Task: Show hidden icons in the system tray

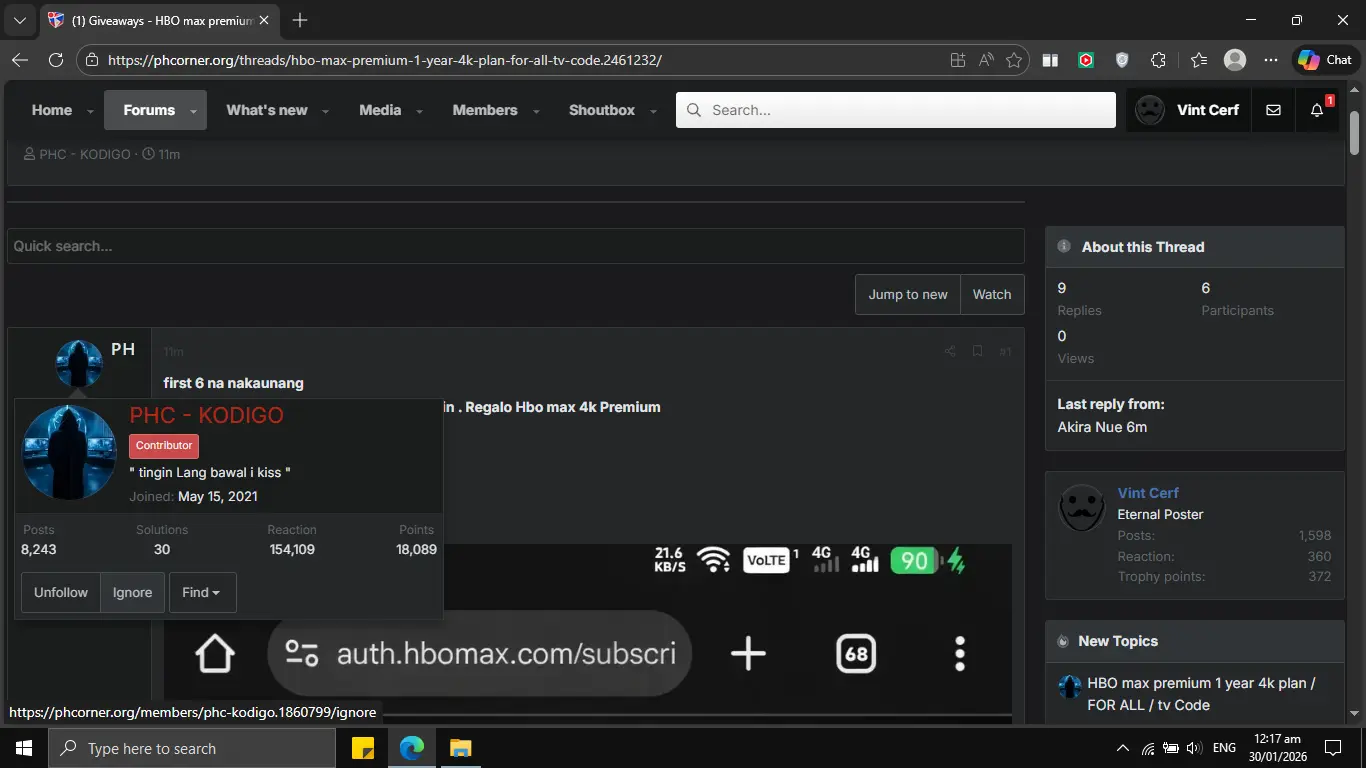Action: [1123, 748]
